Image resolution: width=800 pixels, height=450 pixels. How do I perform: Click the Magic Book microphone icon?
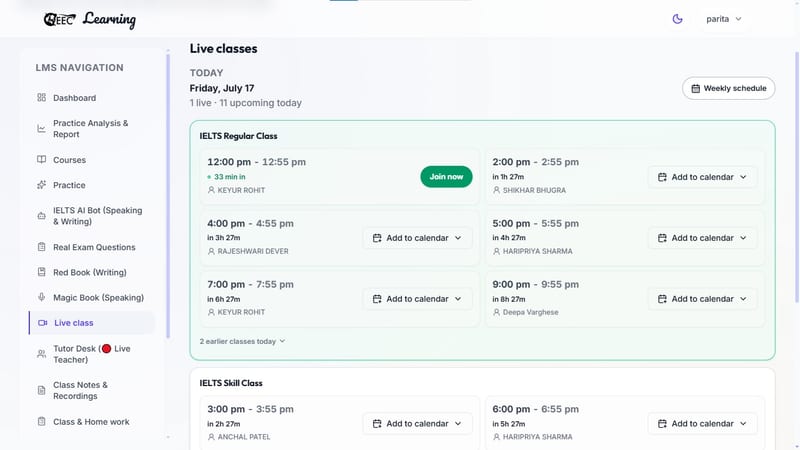(x=41, y=297)
